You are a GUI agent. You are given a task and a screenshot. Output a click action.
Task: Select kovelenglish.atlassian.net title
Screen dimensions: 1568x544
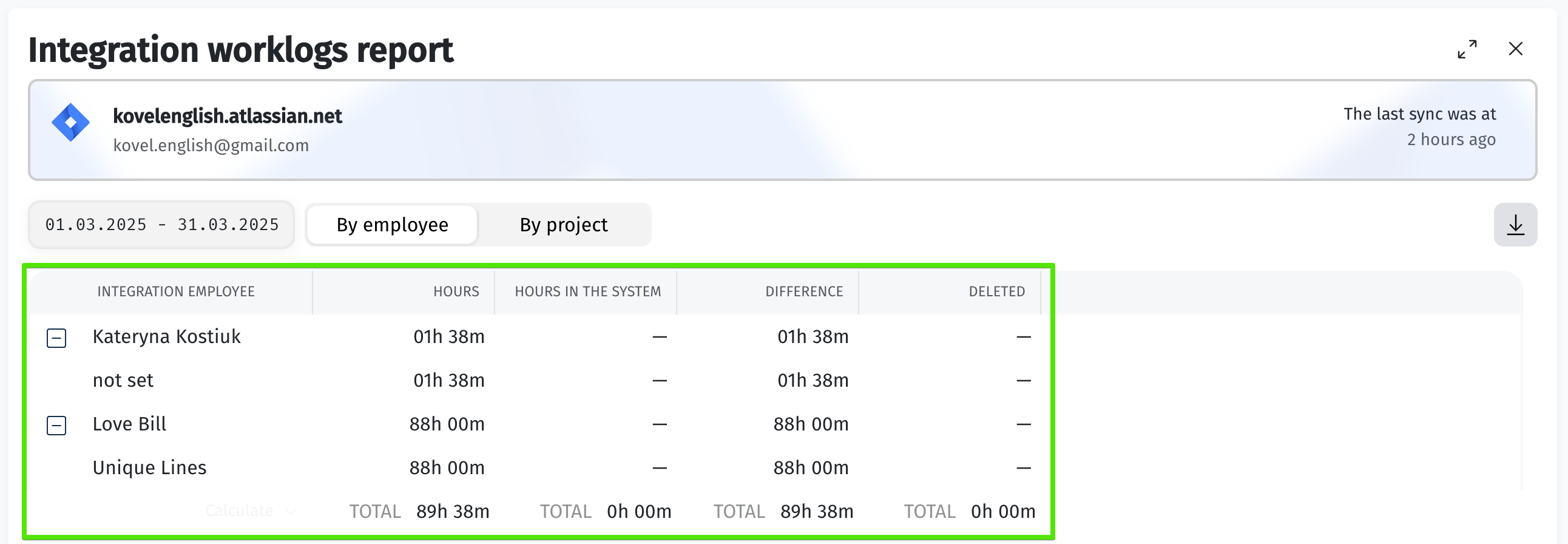coord(227,116)
